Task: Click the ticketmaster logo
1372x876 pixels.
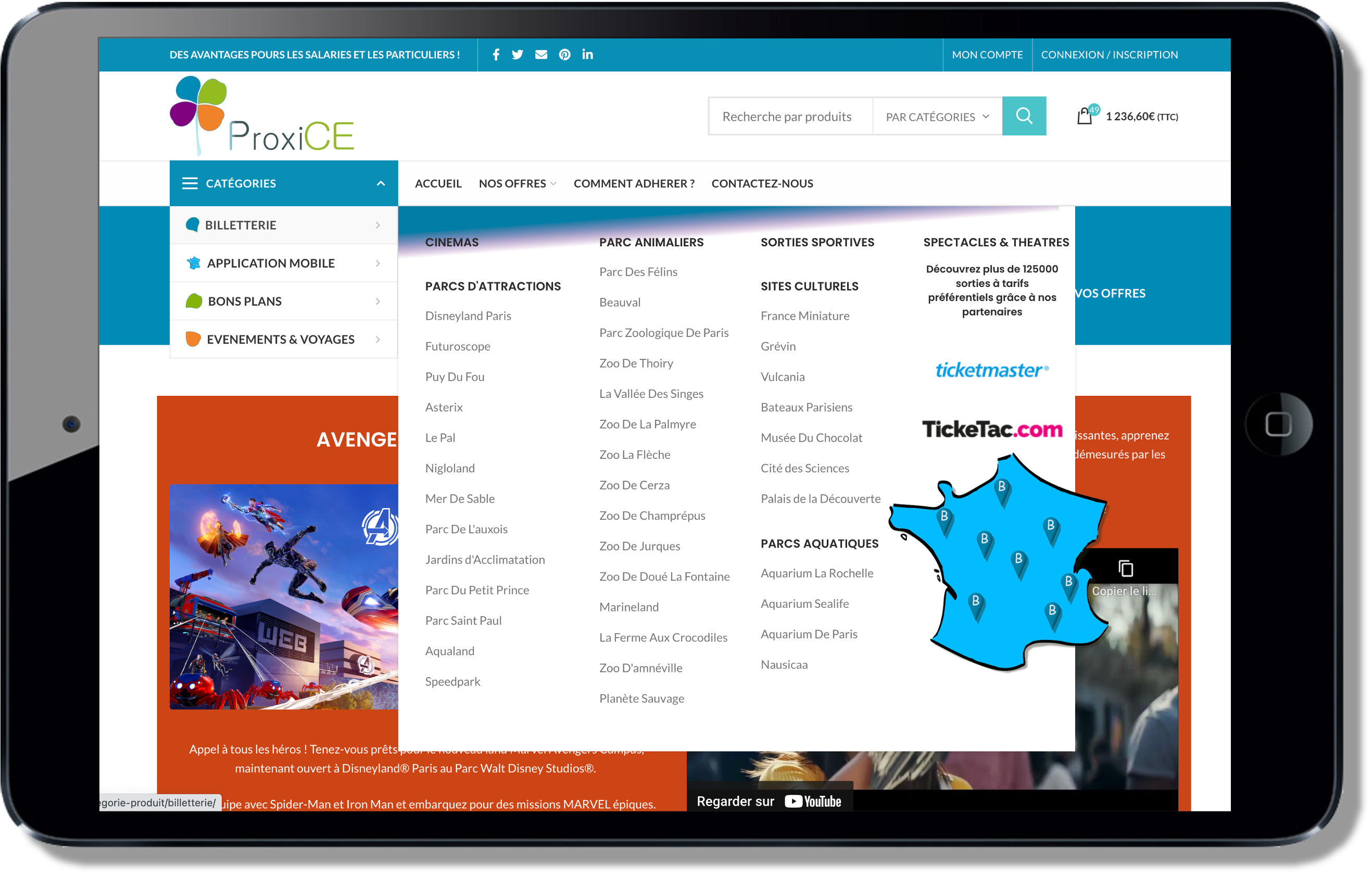Action: [x=991, y=370]
